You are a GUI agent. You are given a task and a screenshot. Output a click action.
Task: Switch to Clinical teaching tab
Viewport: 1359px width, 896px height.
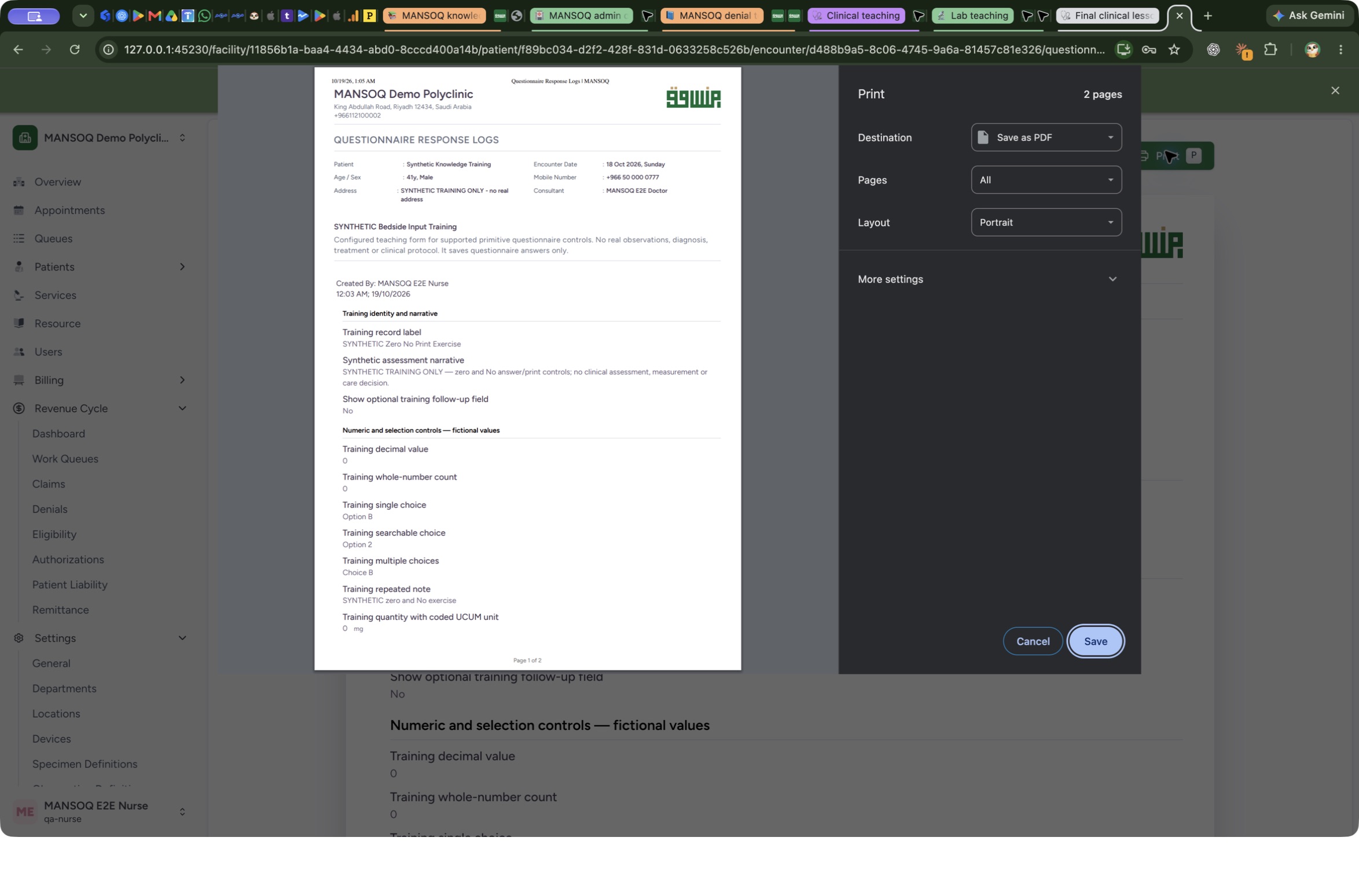(856, 16)
